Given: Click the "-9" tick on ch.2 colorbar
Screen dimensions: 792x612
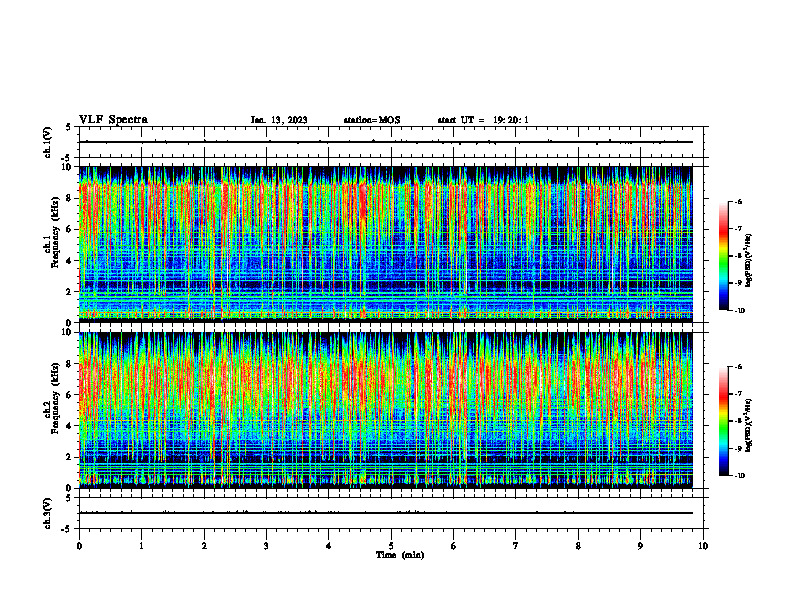Looking at the screenshot, I should coord(739,448).
